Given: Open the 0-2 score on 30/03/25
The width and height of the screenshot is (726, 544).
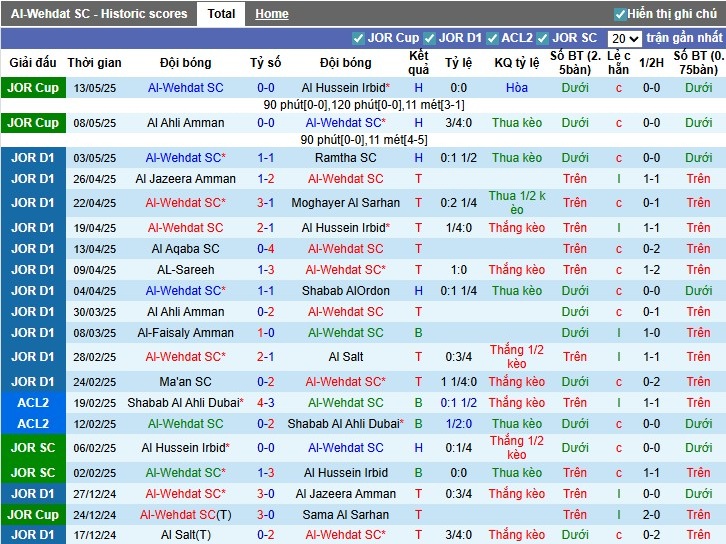Looking at the screenshot, I should 266,312.
